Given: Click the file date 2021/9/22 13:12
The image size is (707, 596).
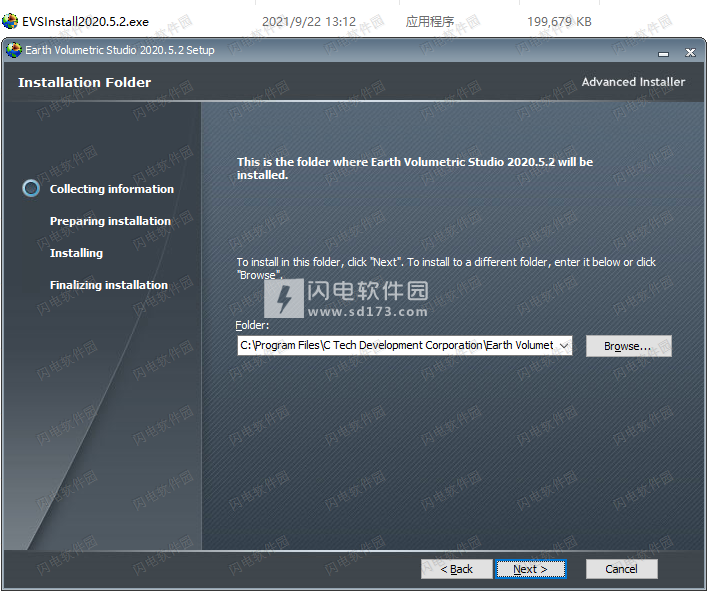Looking at the screenshot, I should click(309, 22).
